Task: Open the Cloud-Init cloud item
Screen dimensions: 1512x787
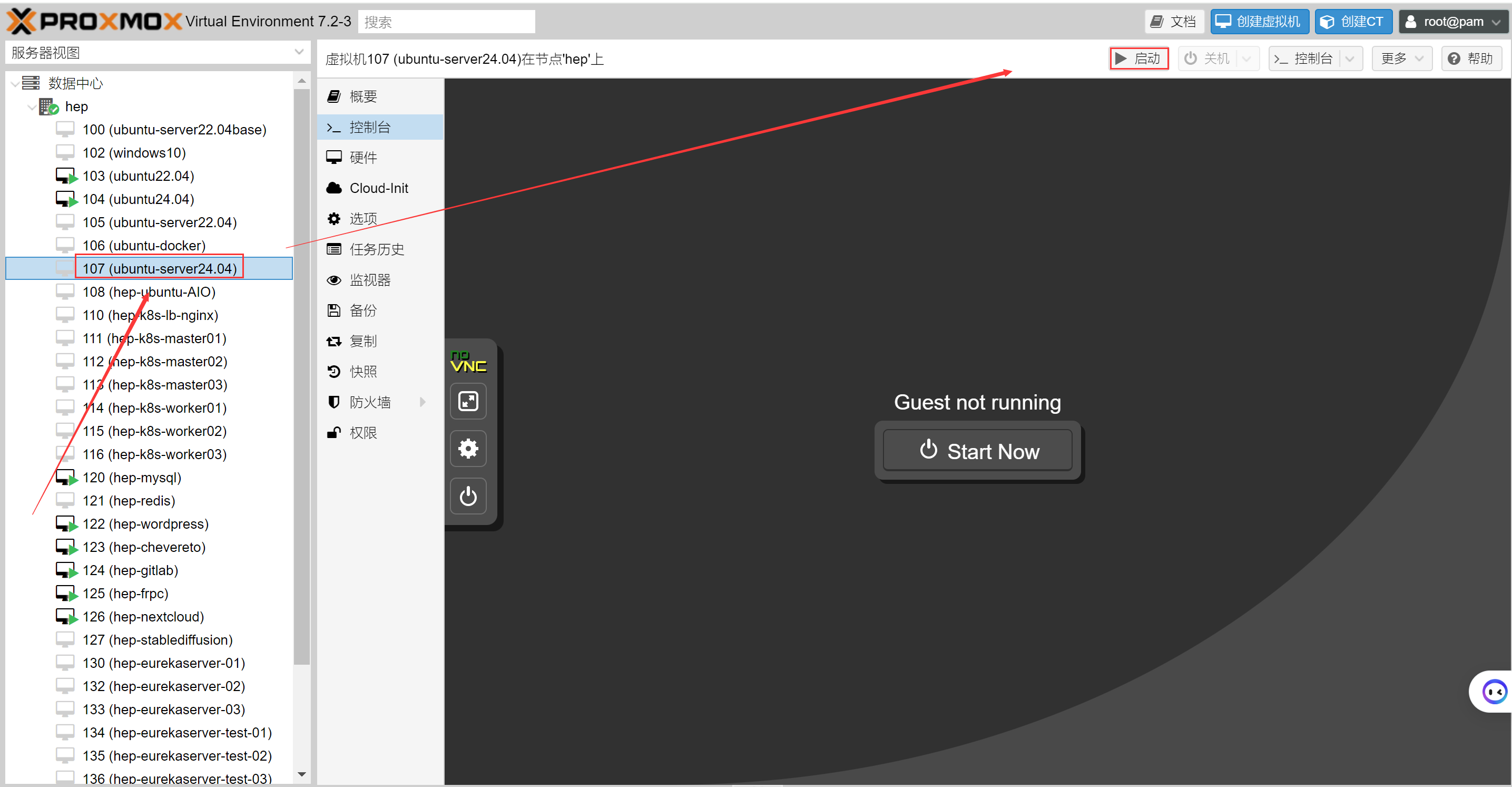Action: click(x=378, y=189)
